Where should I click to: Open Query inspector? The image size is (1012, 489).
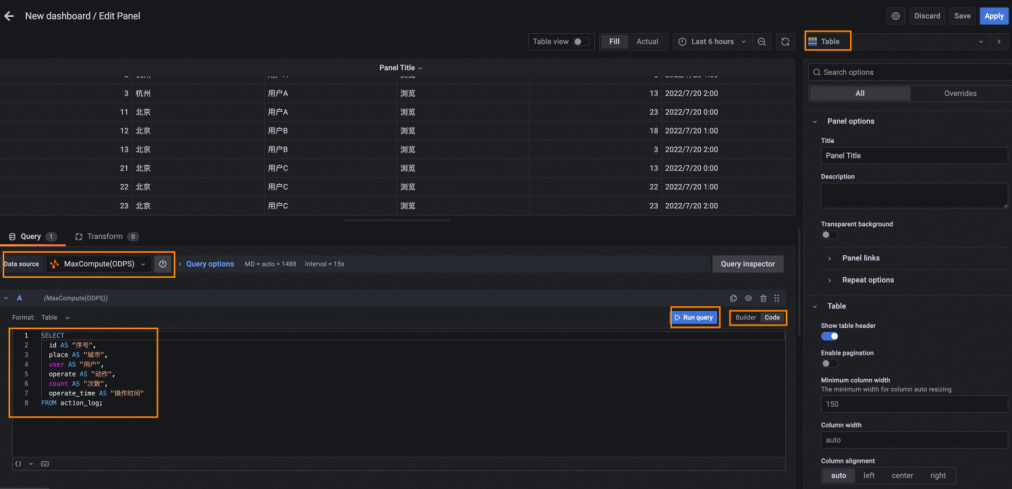[748, 264]
